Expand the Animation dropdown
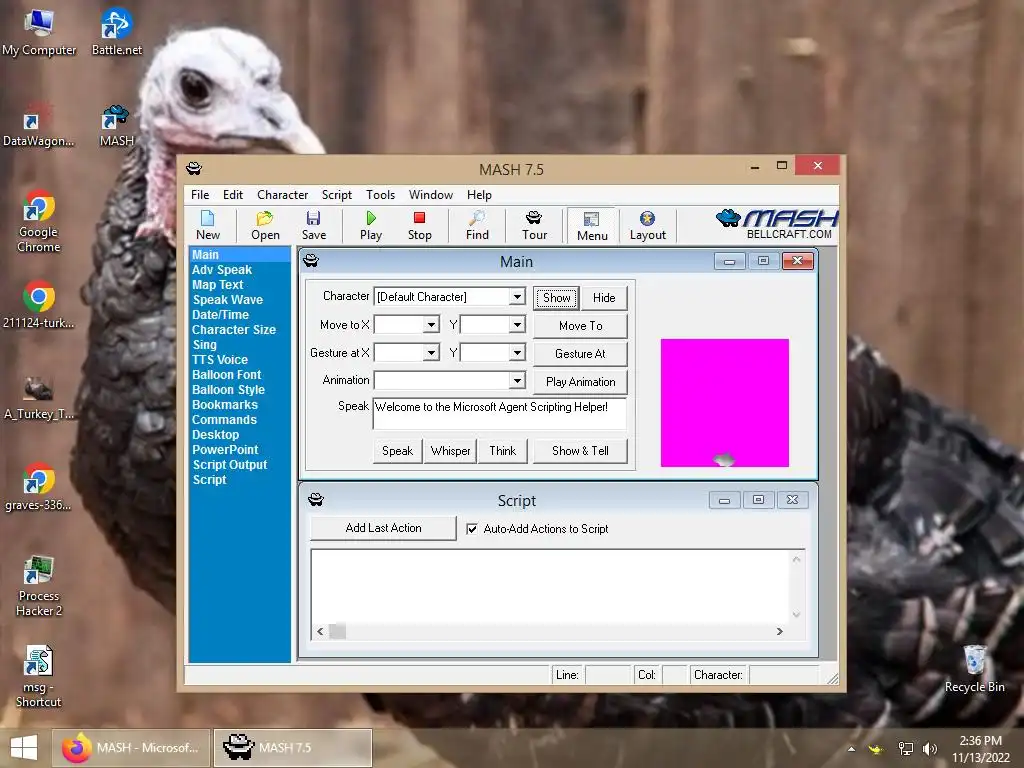This screenshot has height=768, width=1024. coord(517,380)
